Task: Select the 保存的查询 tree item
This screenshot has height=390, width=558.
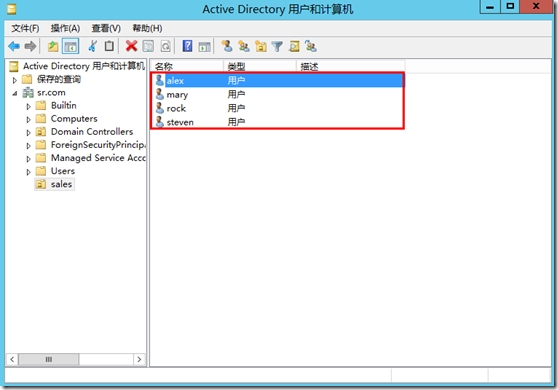Action: [59, 79]
